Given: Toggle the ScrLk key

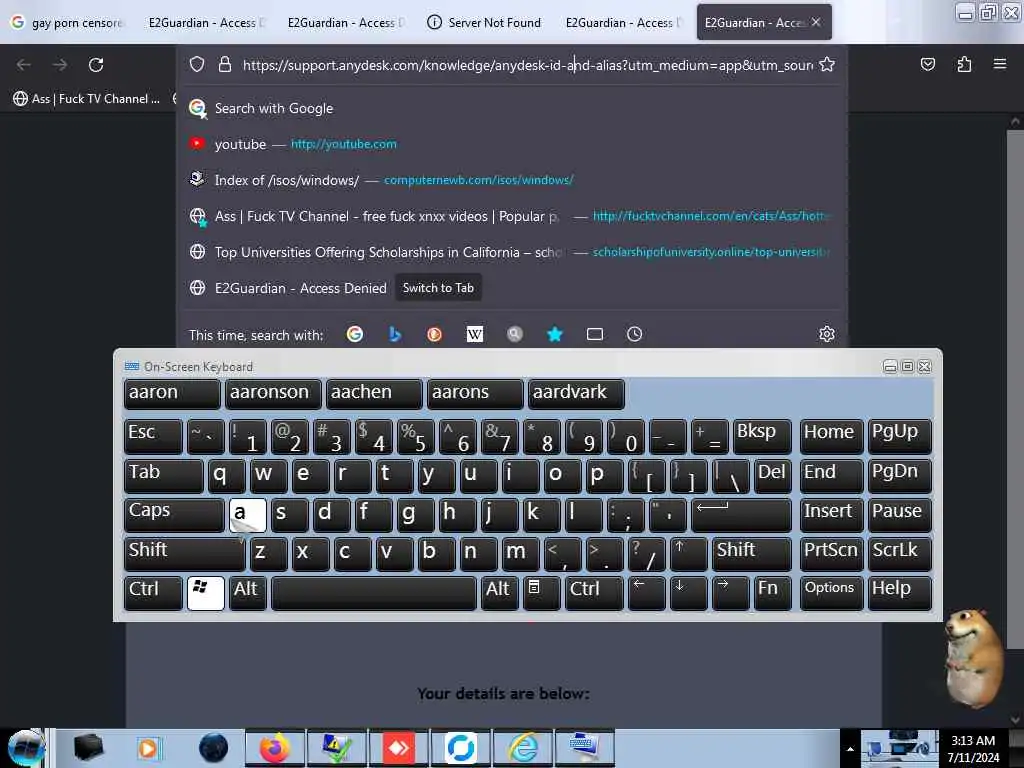Looking at the screenshot, I should 899,554.
